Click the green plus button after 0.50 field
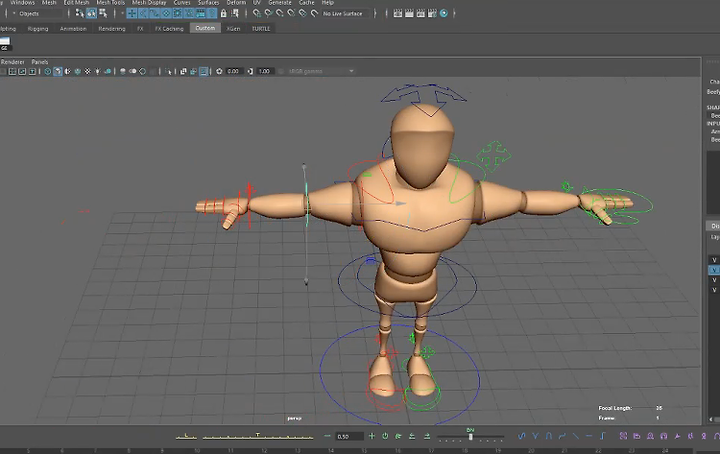This screenshot has width=720, height=454. click(372, 436)
